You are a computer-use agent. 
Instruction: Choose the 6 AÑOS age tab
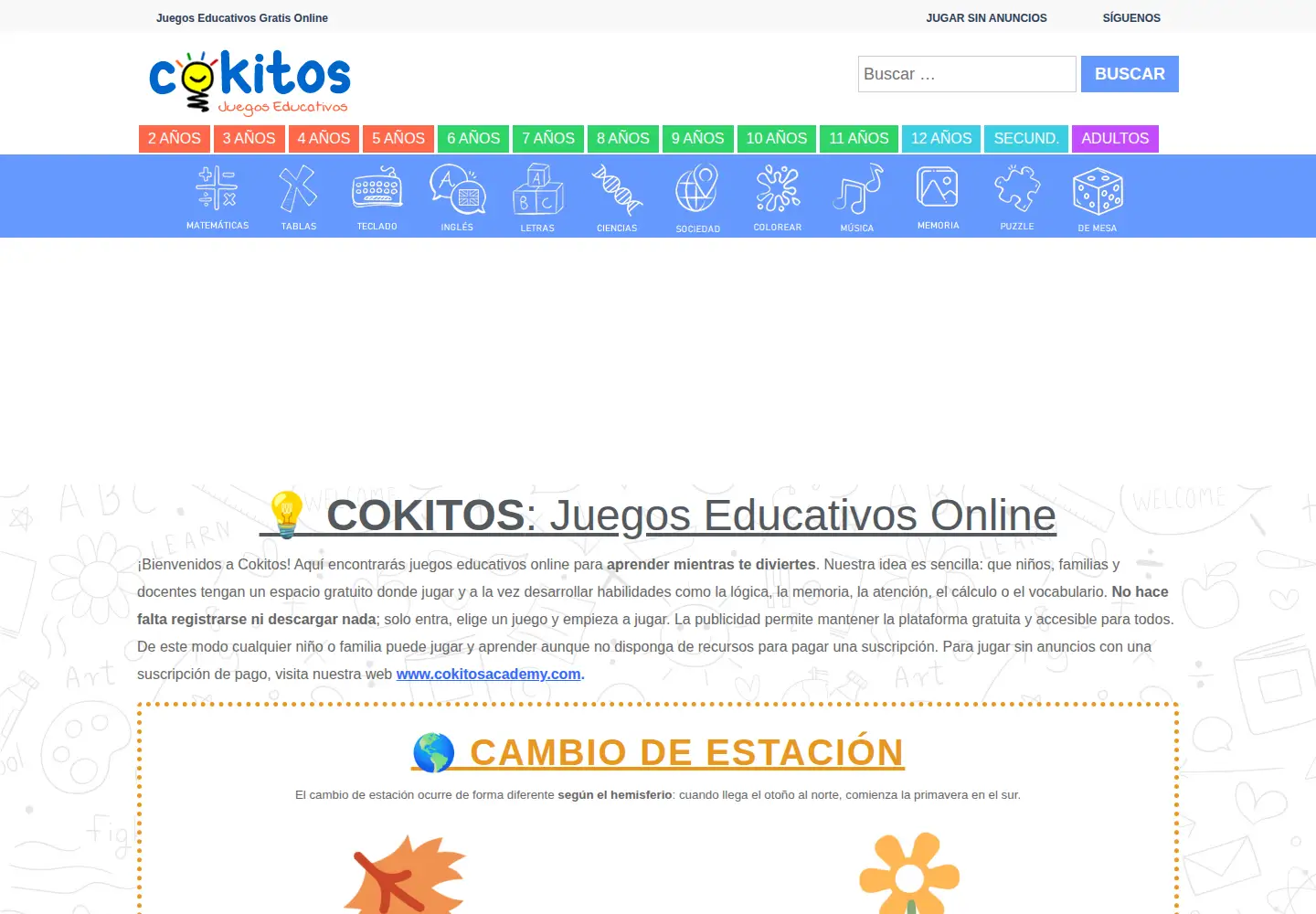click(x=473, y=139)
